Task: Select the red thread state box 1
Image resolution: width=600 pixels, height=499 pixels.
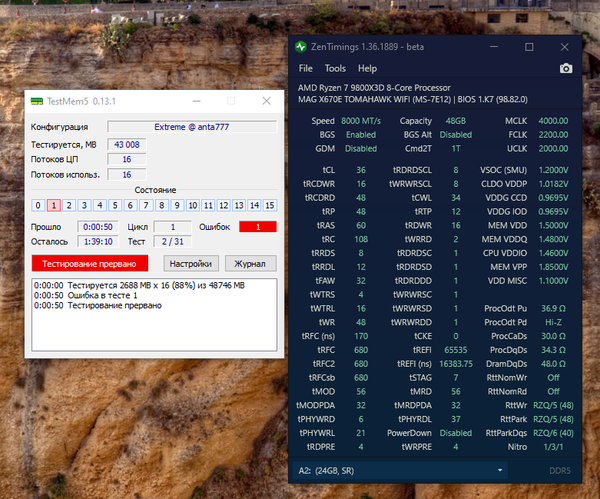Action: tap(54, 205)
